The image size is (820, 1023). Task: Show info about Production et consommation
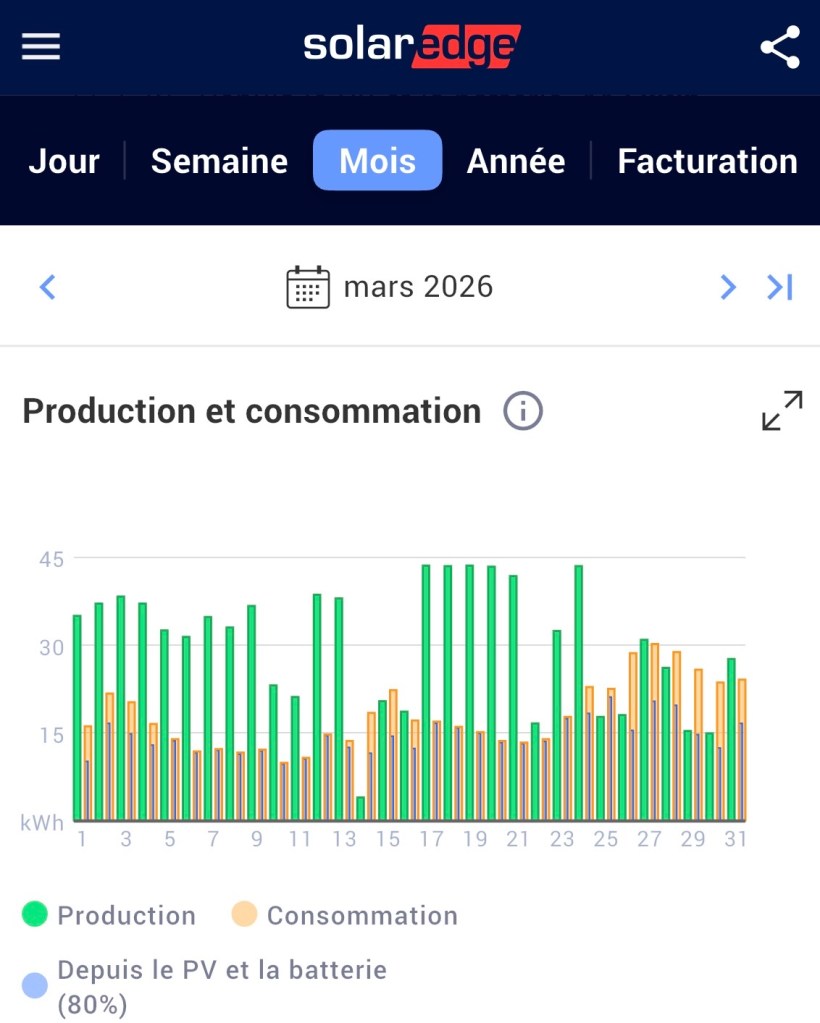tap(523, 411)
